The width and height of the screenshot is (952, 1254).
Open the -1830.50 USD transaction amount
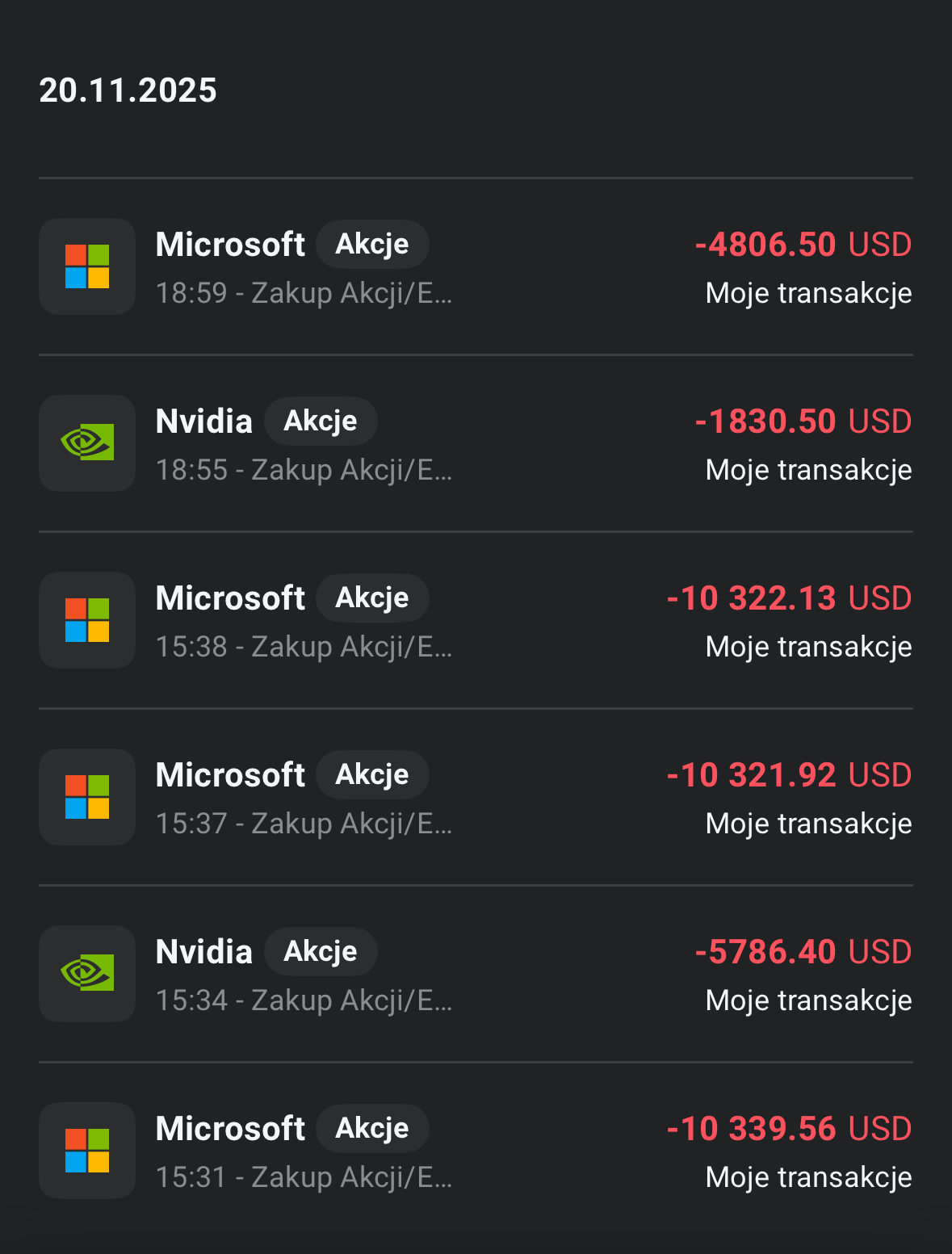pos(803,421)
